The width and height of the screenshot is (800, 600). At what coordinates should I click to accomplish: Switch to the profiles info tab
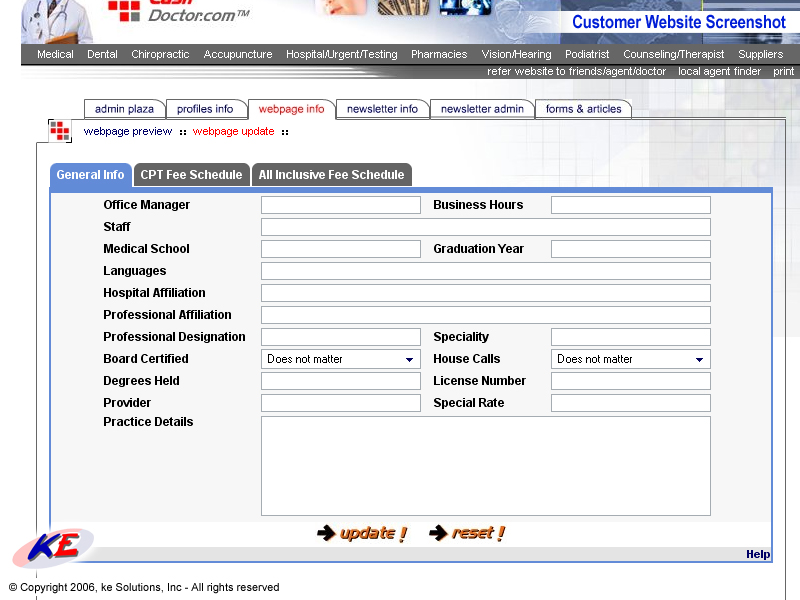coord(205,109)
